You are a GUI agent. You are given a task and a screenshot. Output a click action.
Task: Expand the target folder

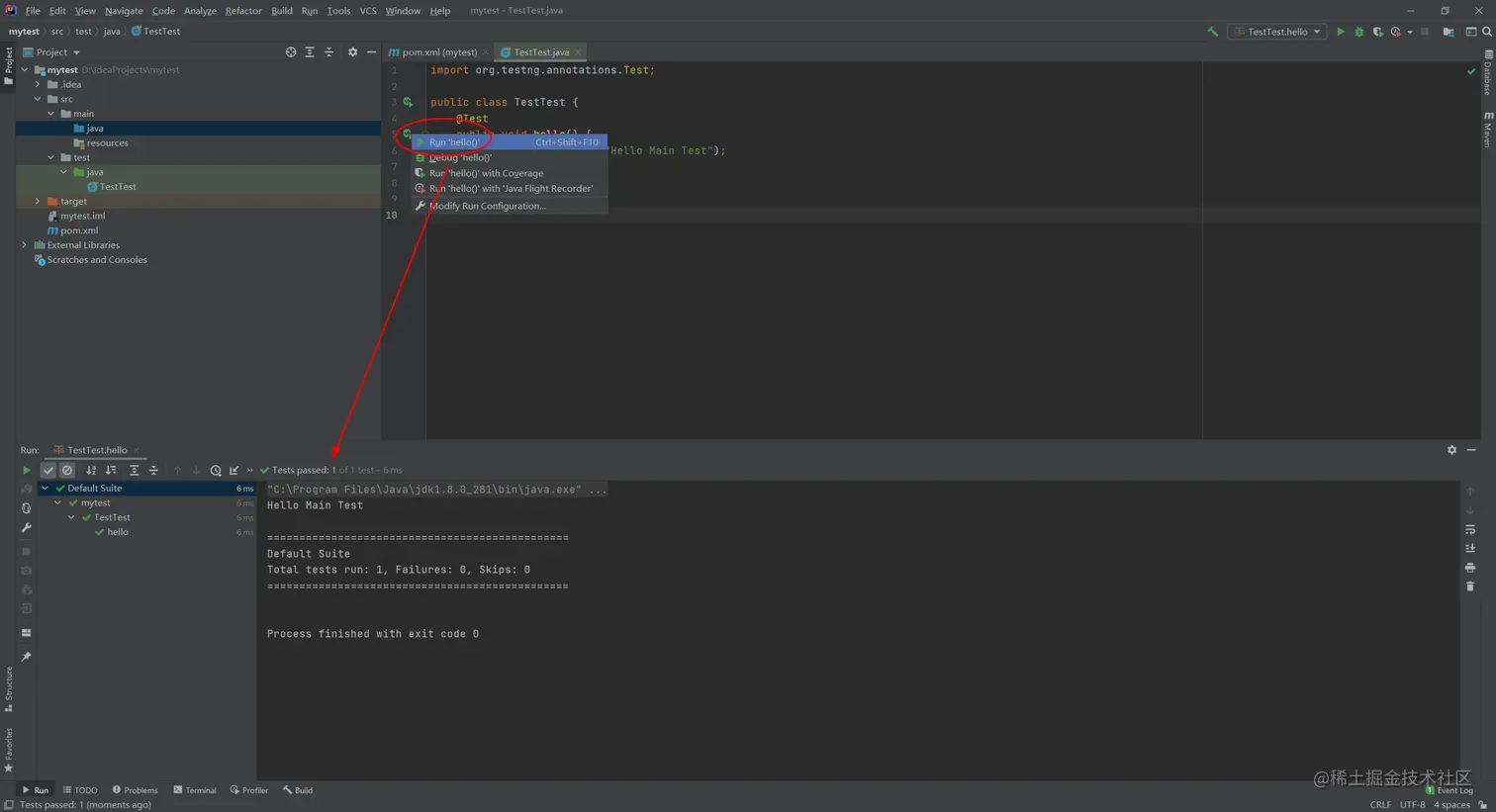(39, 202)
